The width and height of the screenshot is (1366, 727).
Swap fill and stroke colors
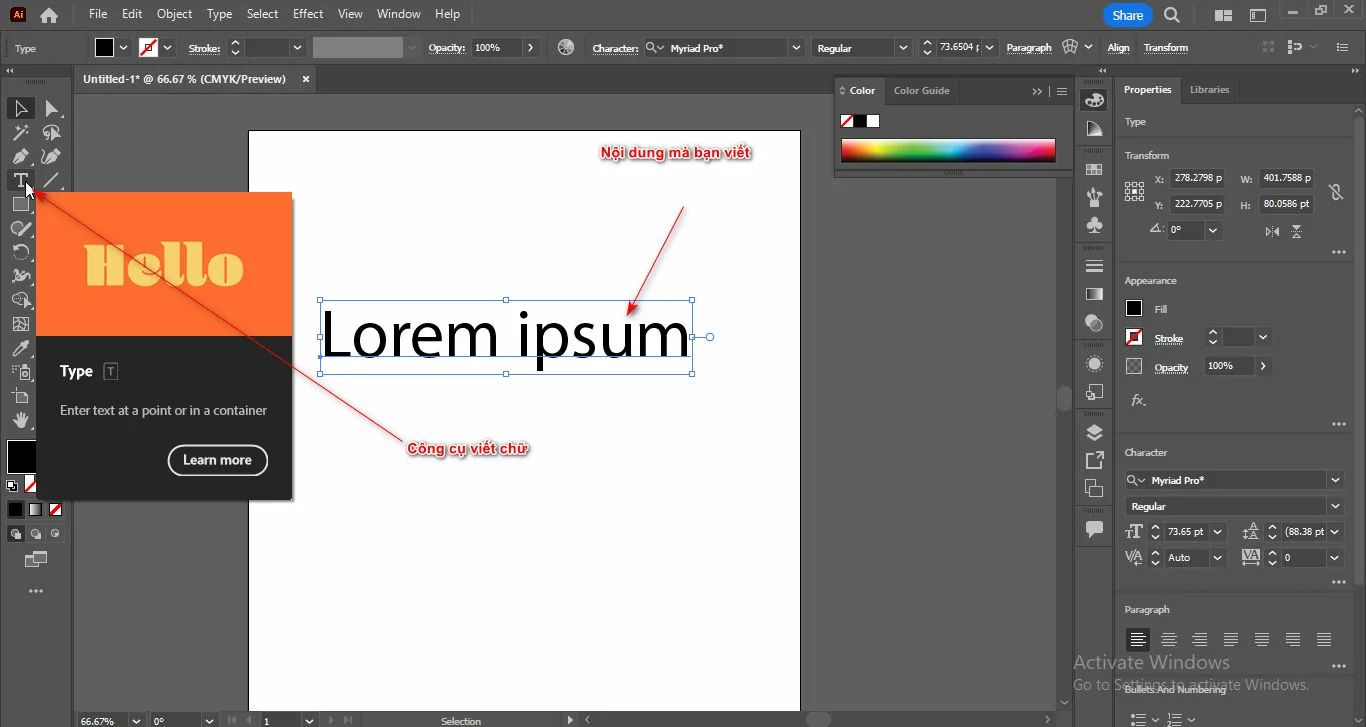40,443
